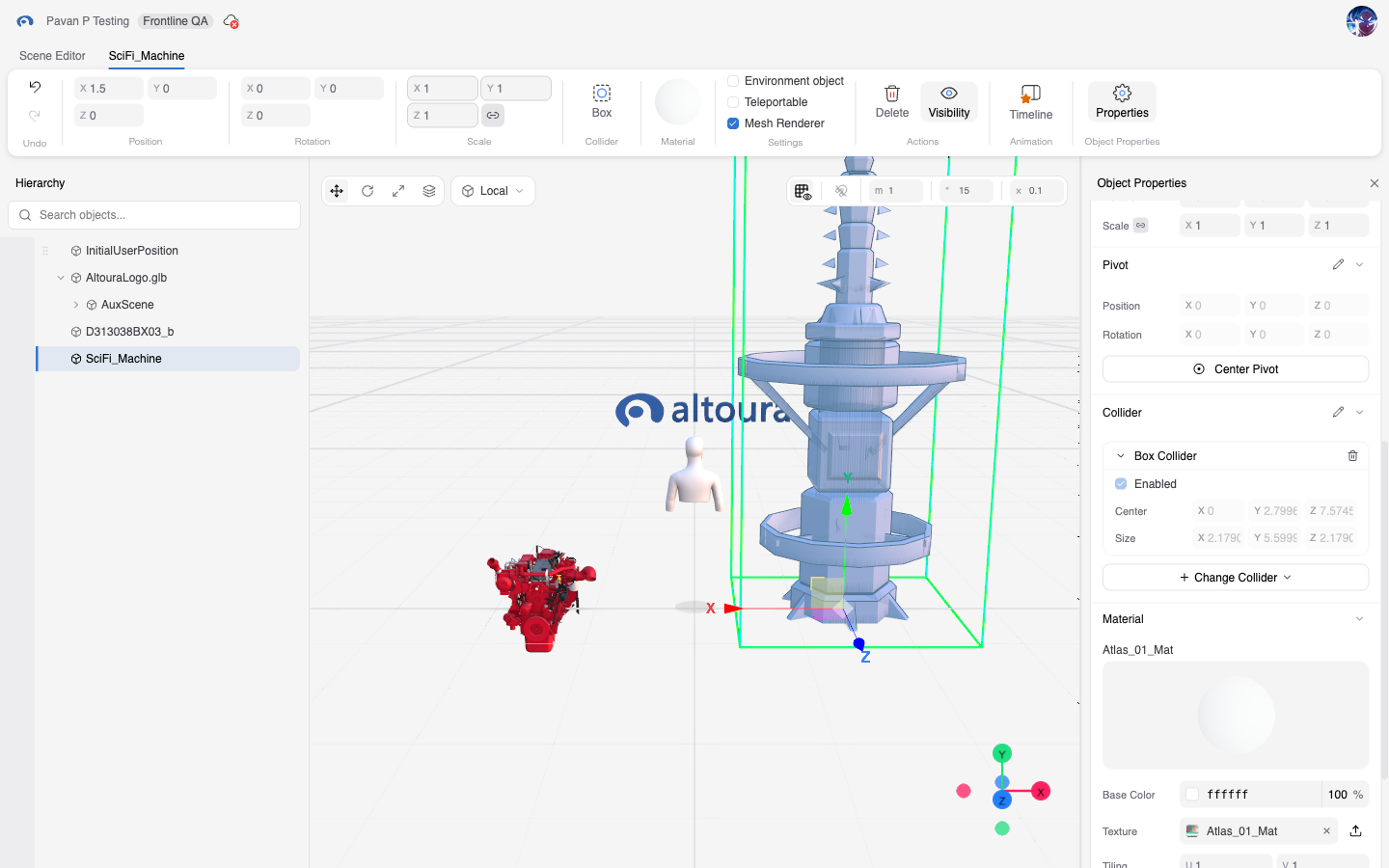Delete the selected object with trash icon

coord(892,101)
